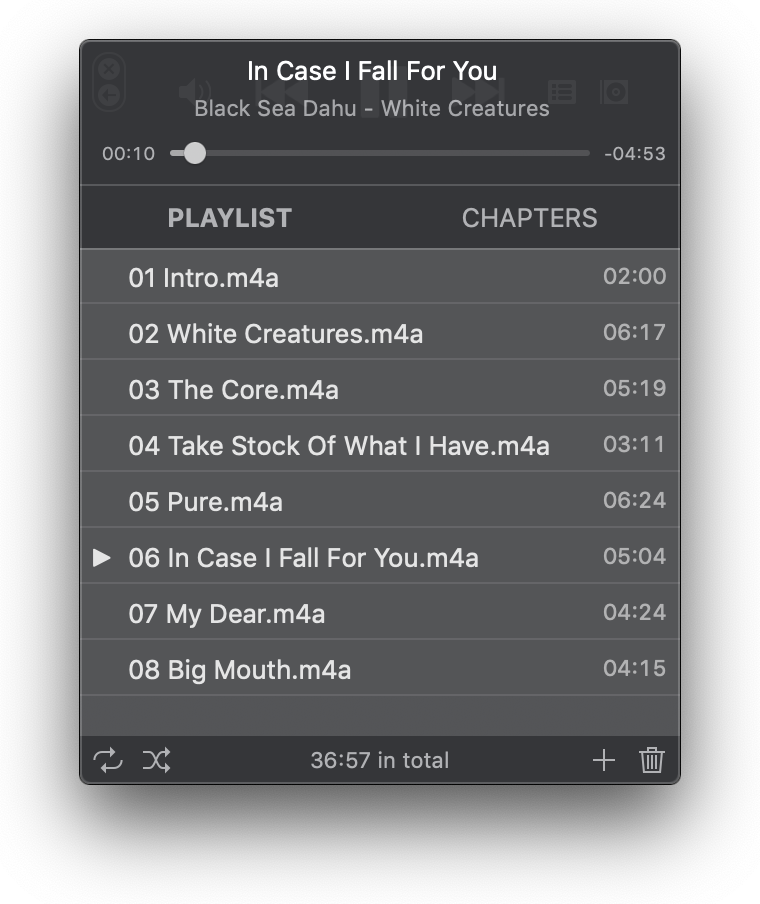This screenshot has width=760, height=904.
Task: Click the playback seek slider knob
Action: [195, 153]
